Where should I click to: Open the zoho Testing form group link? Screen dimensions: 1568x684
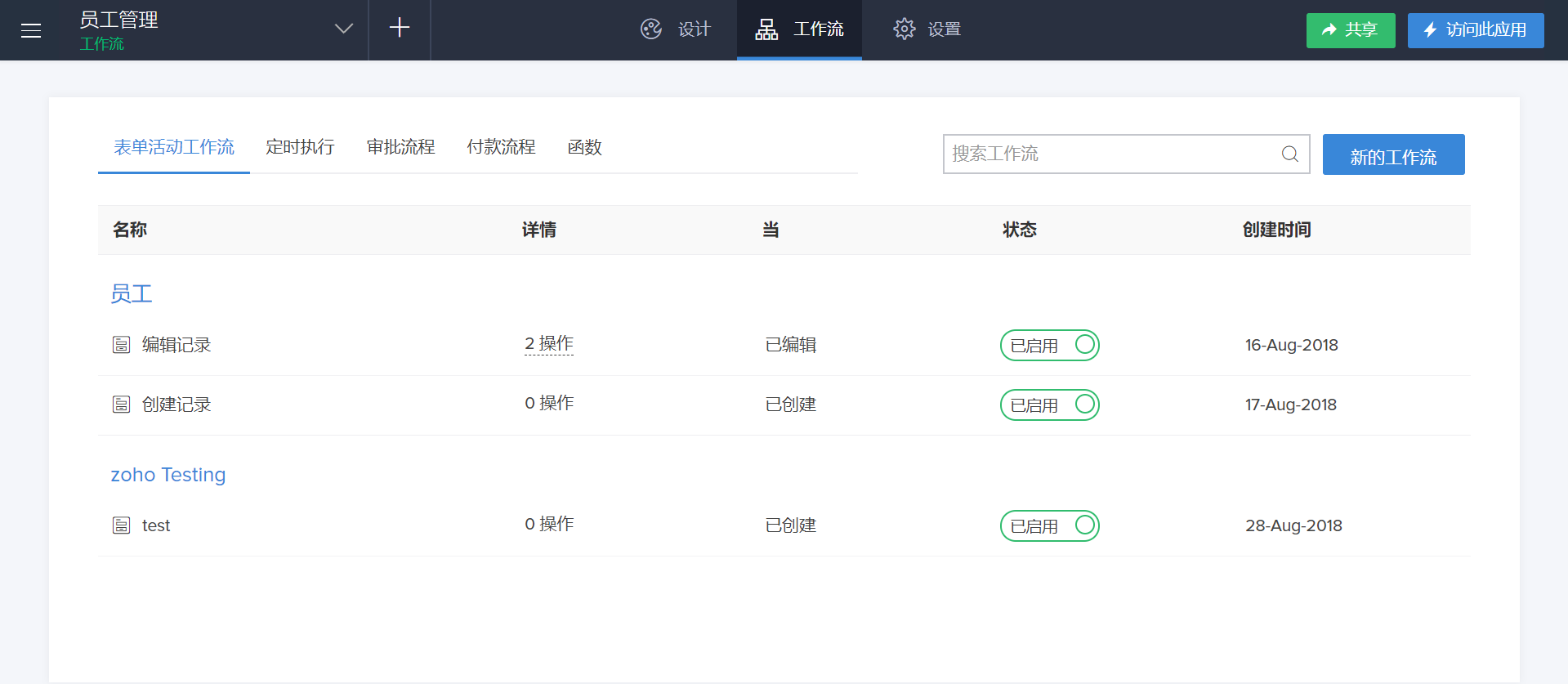point(168,475)
